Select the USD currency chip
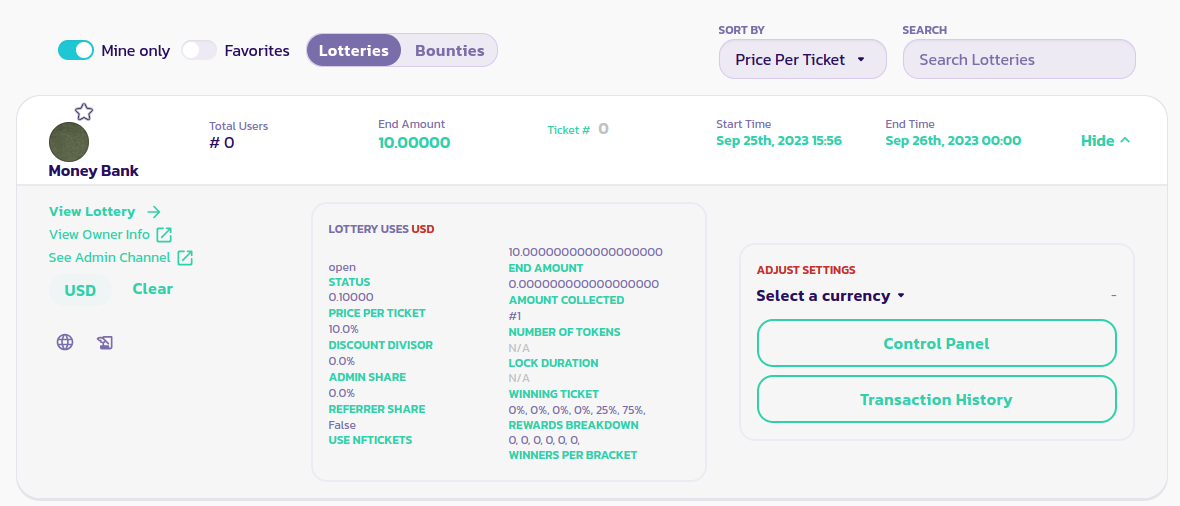This screenshot has width=1180, height=506. click(x=80, y=291)
